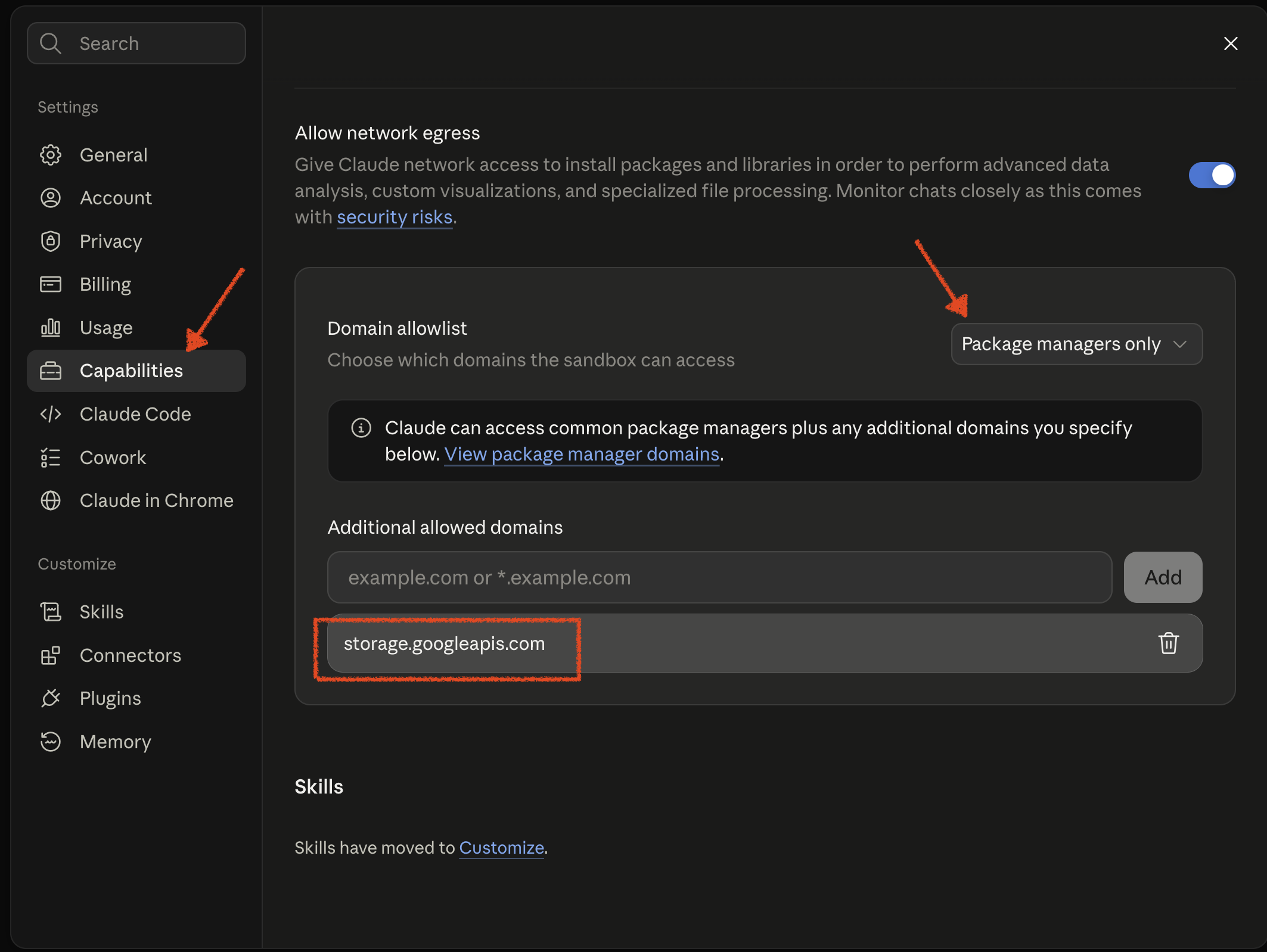This screenshot has width=1267, height=952.
Task: Close the settings dialog
Action: click(x=1231, y=43)
